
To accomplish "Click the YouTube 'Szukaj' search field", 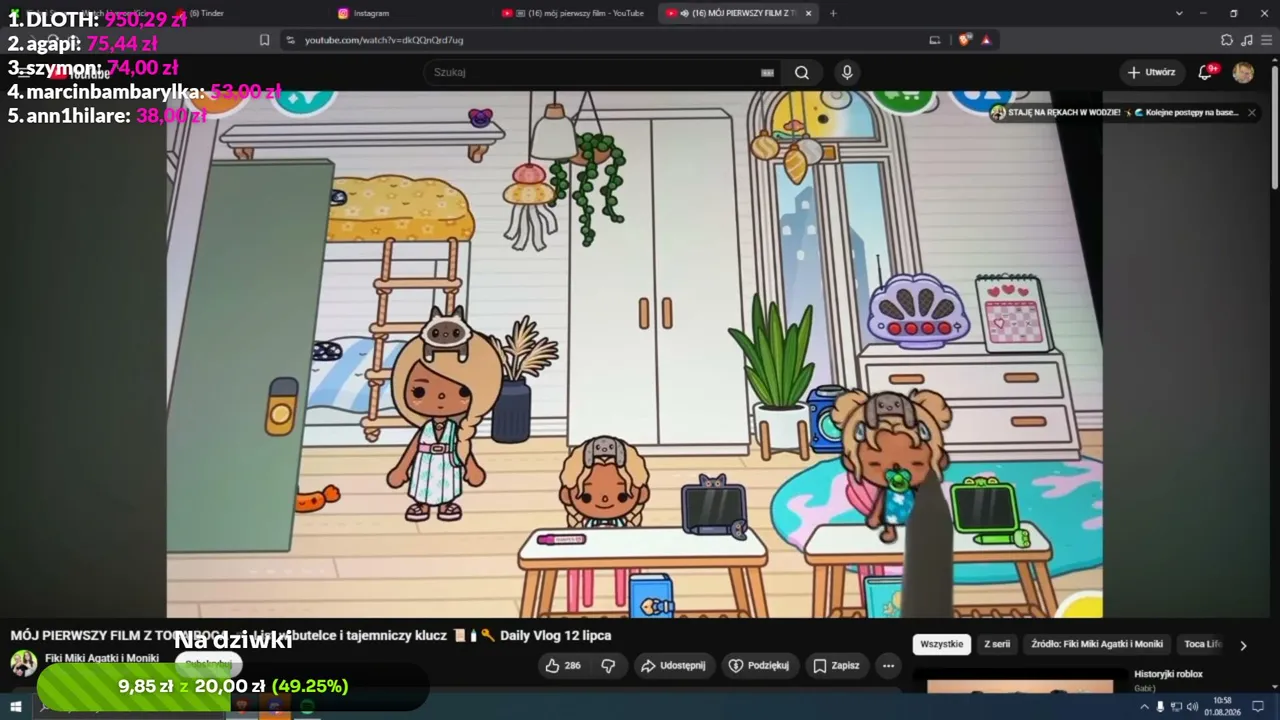I will pyautogui.click(x=600, y=72).
